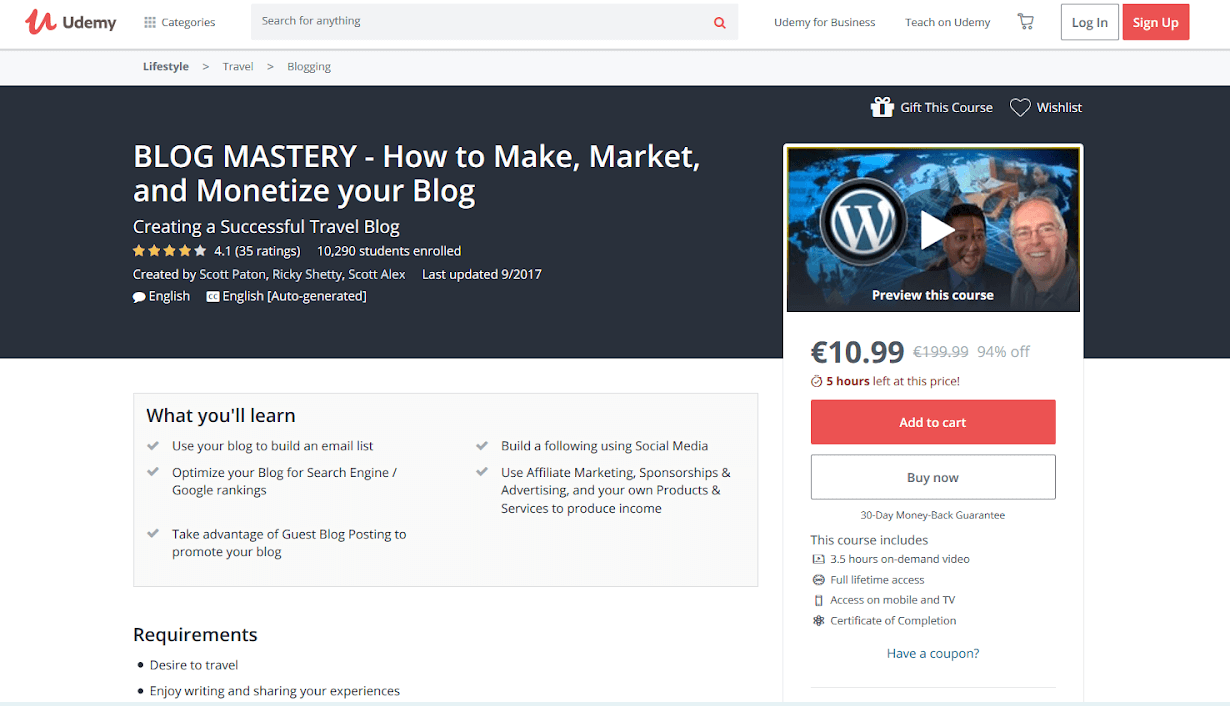
Task: Play the course preview video
Action: pos(936,230)
